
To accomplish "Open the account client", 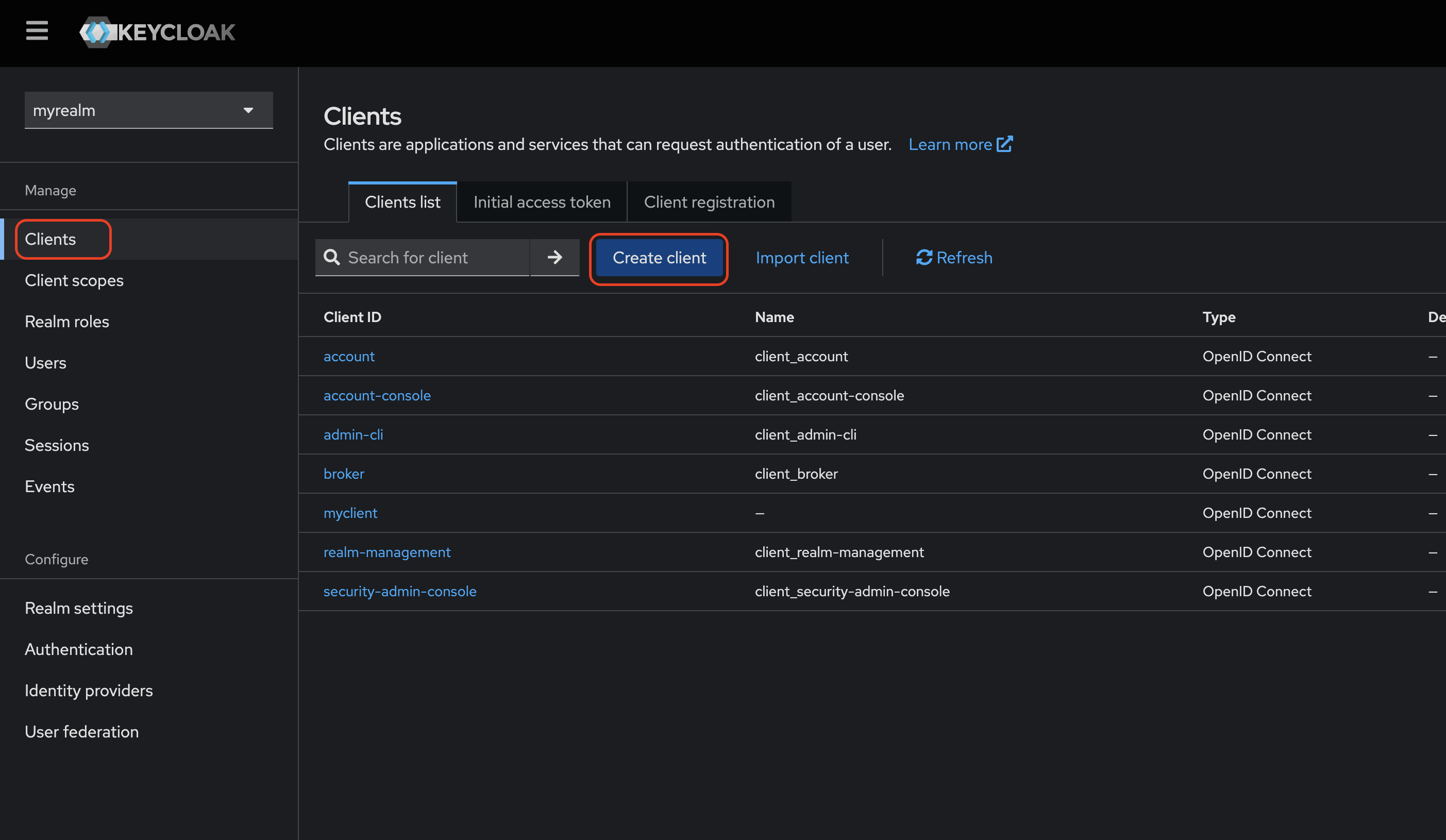I will click(349, 356).
